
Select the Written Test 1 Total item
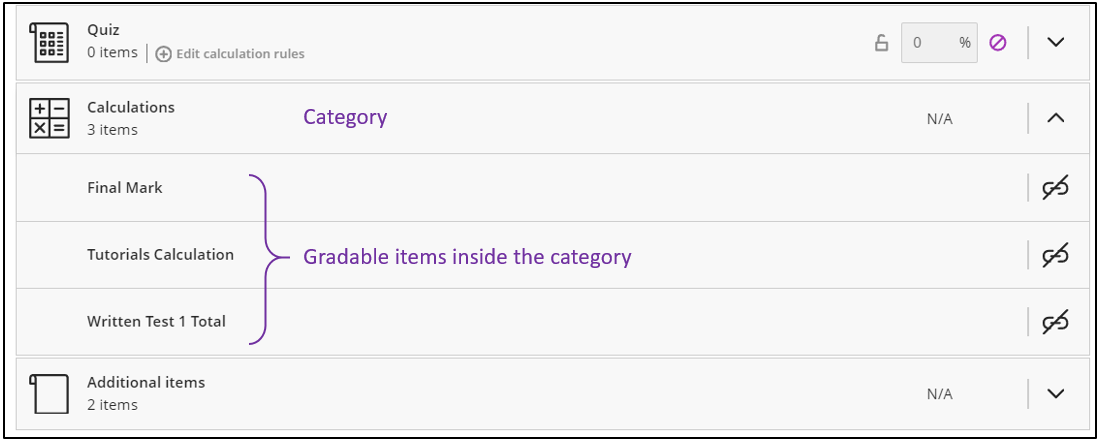[x=156, y=322]
